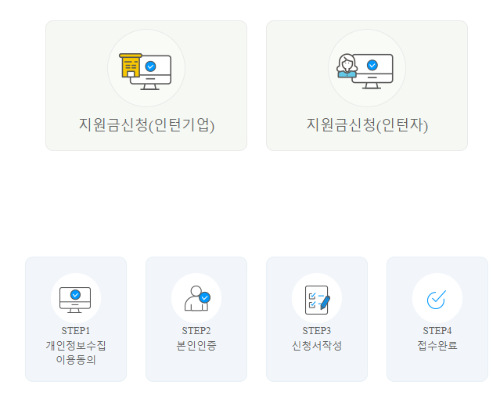The height and width of the screenshot is (395, 500).
Task: Select the 개인정보수집 이용동의 text
Action: point(76,352)
